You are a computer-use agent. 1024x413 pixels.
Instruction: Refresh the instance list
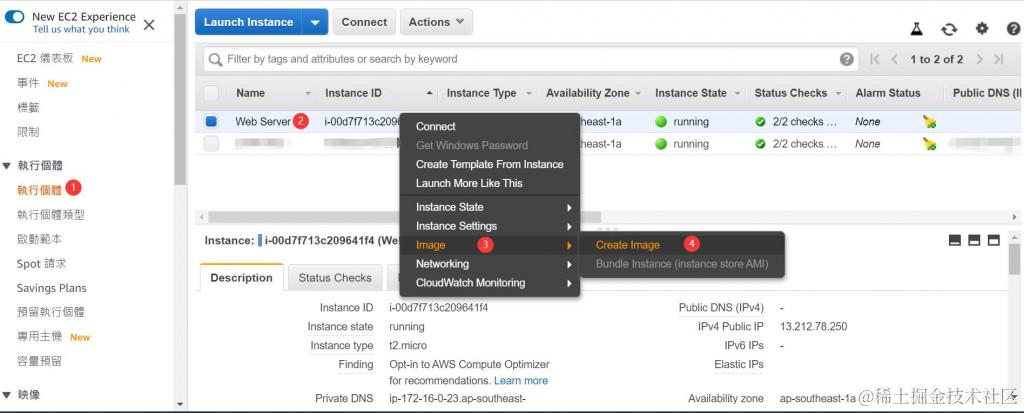tap(949, 29)
